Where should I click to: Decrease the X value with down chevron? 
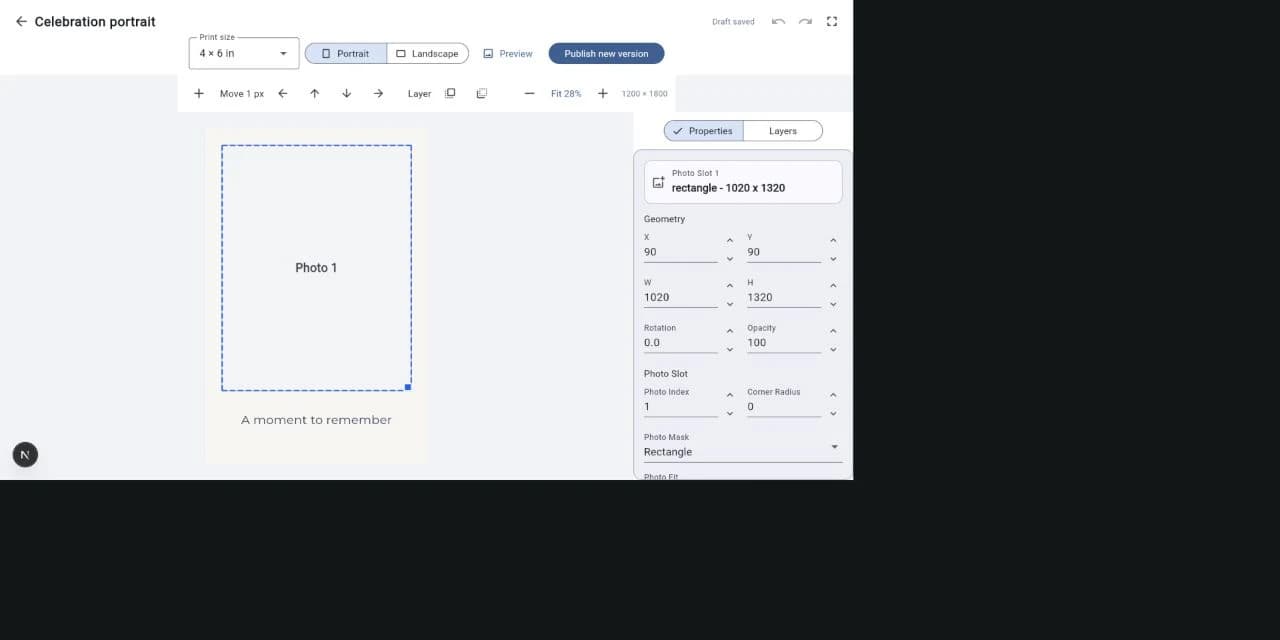point(730,259)
